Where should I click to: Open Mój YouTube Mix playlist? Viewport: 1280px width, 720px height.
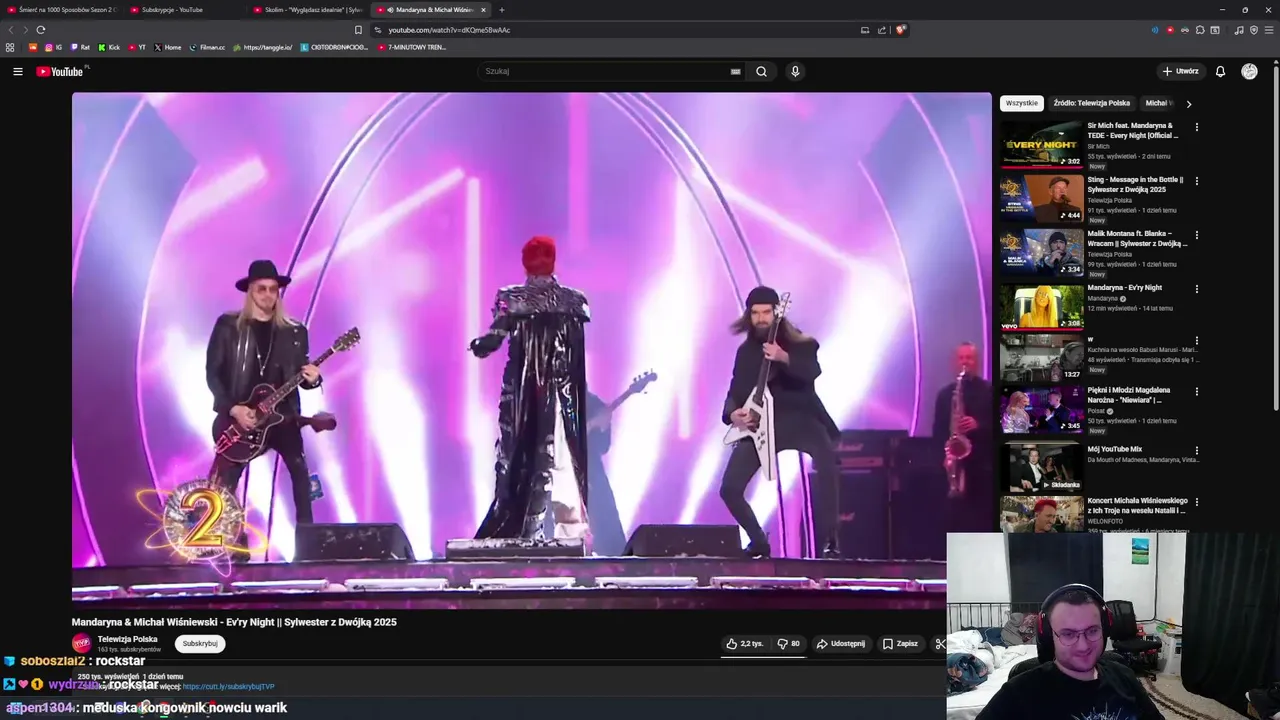1114,449
